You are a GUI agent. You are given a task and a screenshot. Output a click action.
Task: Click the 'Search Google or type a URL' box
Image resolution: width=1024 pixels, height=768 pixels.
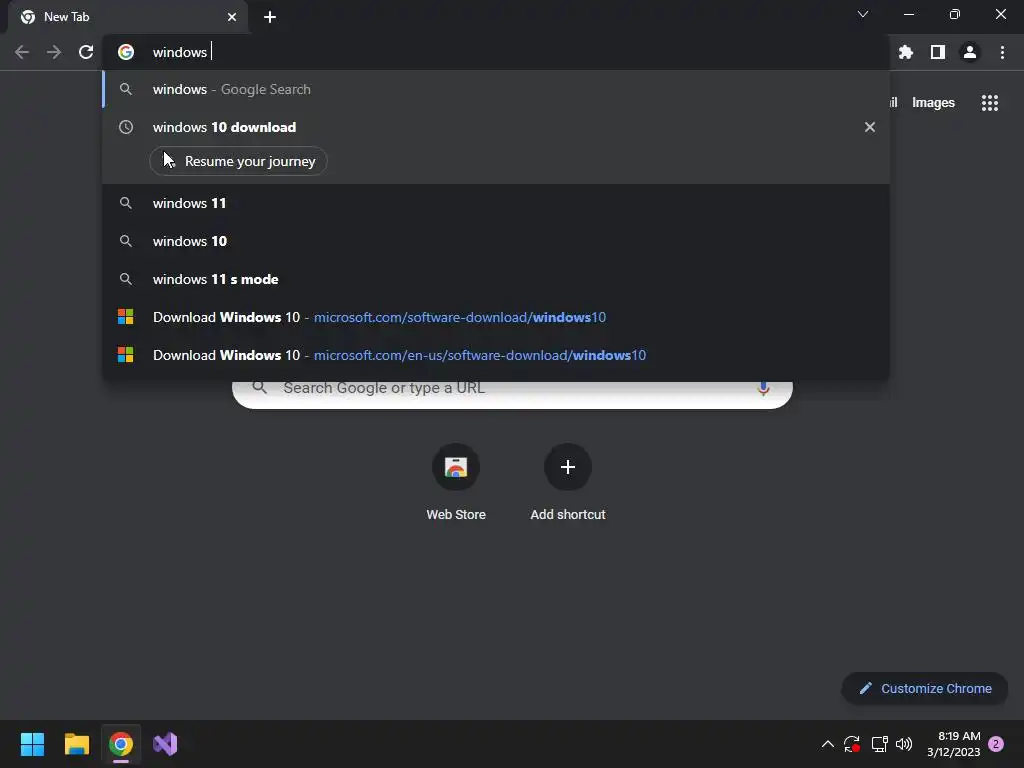point(512,394)
